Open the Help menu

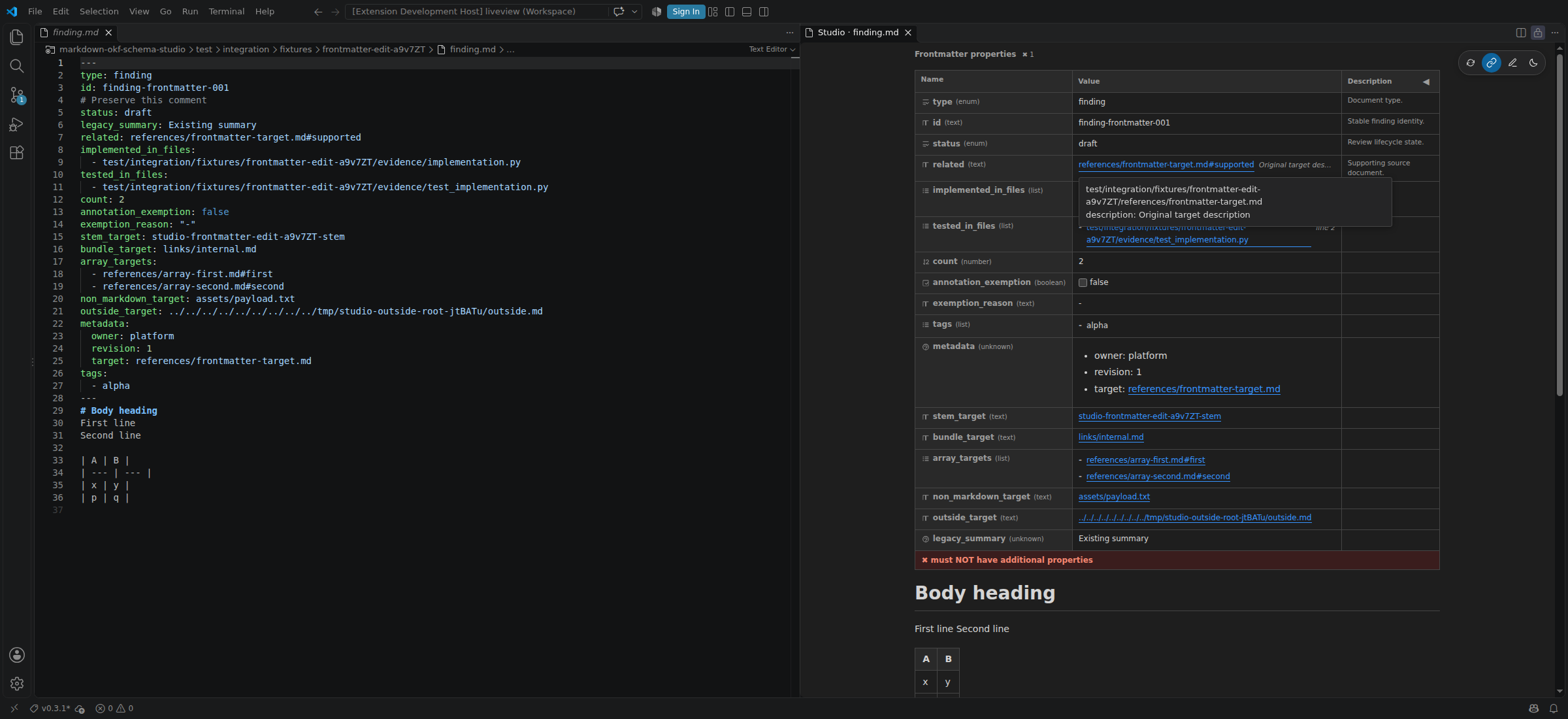[265, 12]
